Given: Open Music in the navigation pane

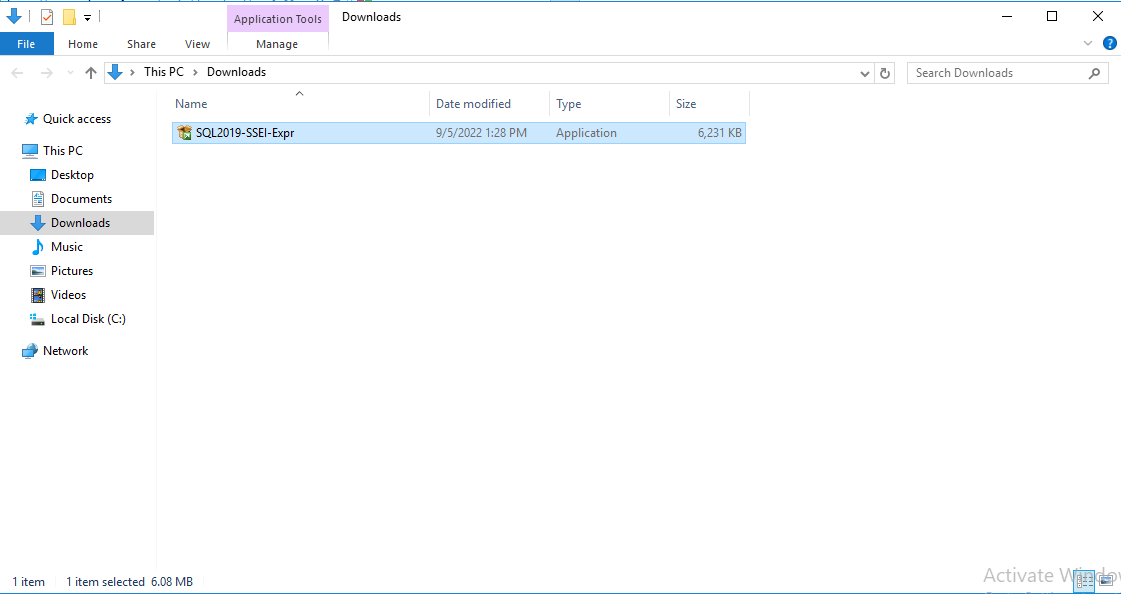Looking at the screenshot, I should pos(66,247).
